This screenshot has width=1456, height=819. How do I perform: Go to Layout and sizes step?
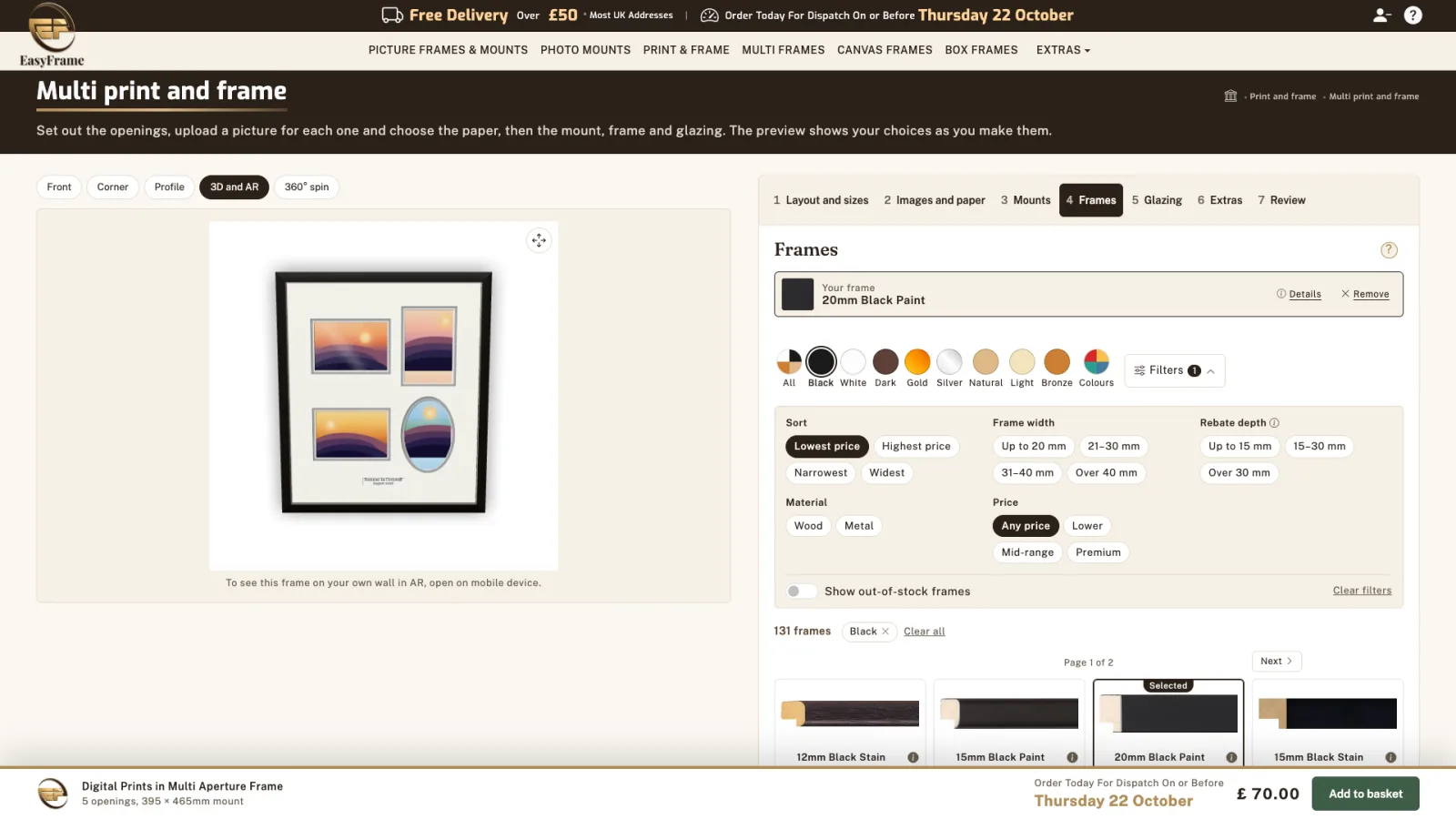(x=821, y=200)
